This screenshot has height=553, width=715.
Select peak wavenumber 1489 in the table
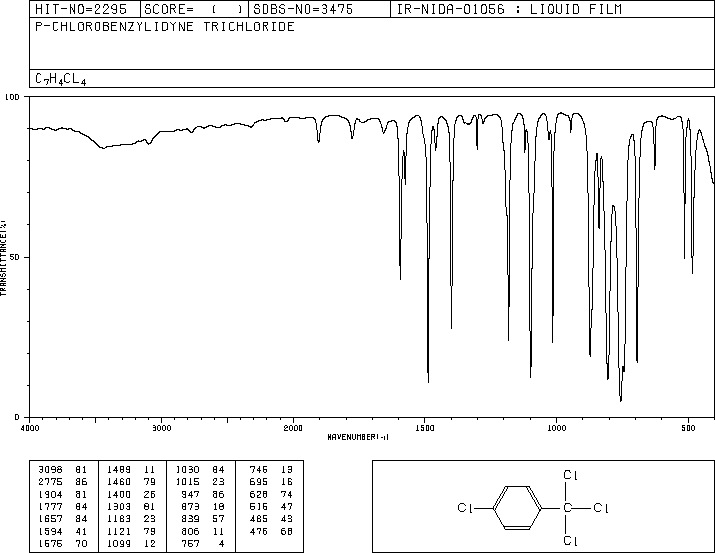coord(119,470)
